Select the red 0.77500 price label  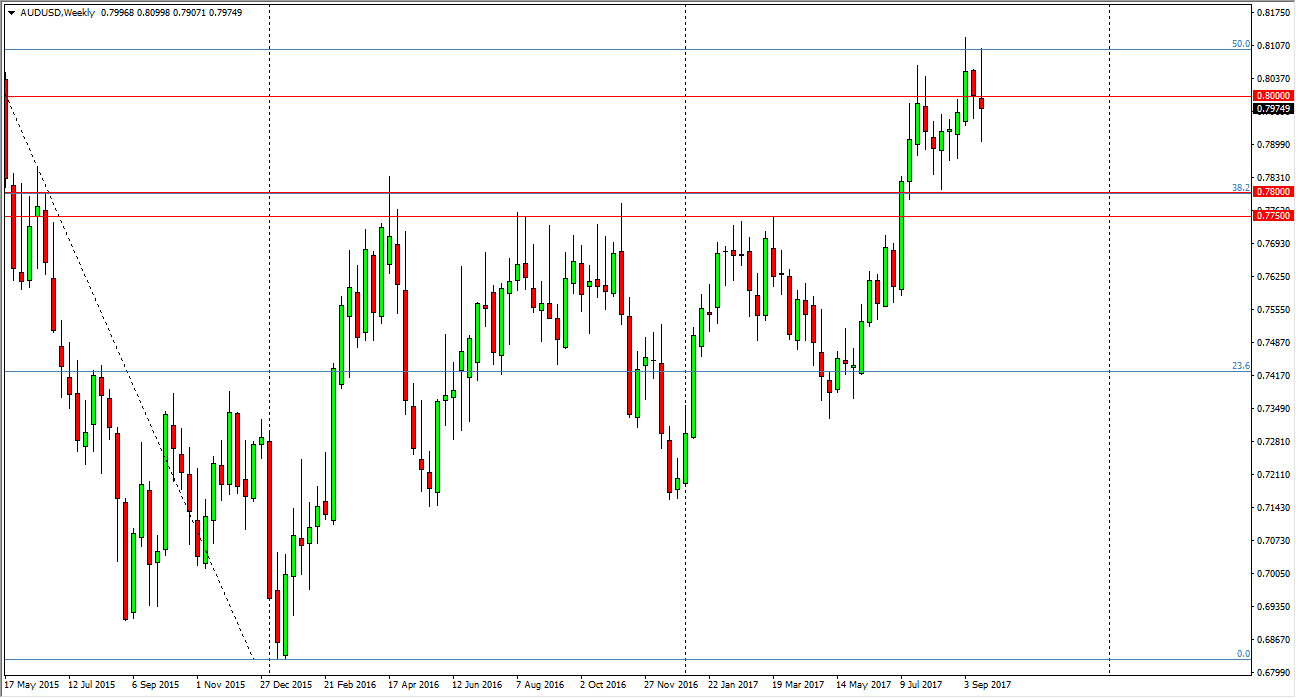tap(1271, 215)
